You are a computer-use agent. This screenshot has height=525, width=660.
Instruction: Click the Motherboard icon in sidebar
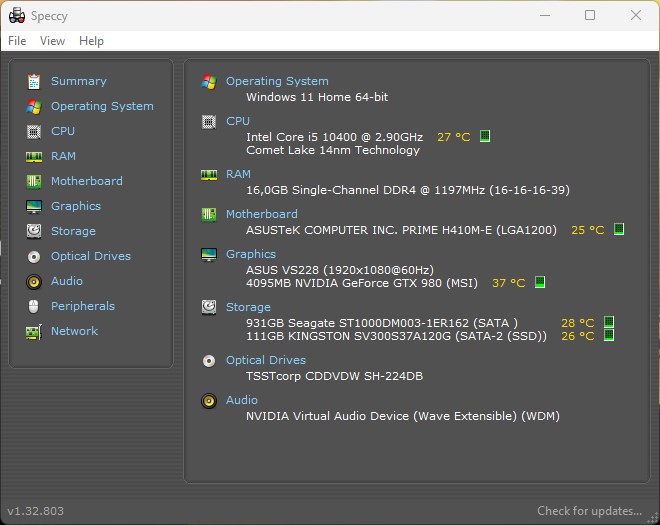coord(34,181)
